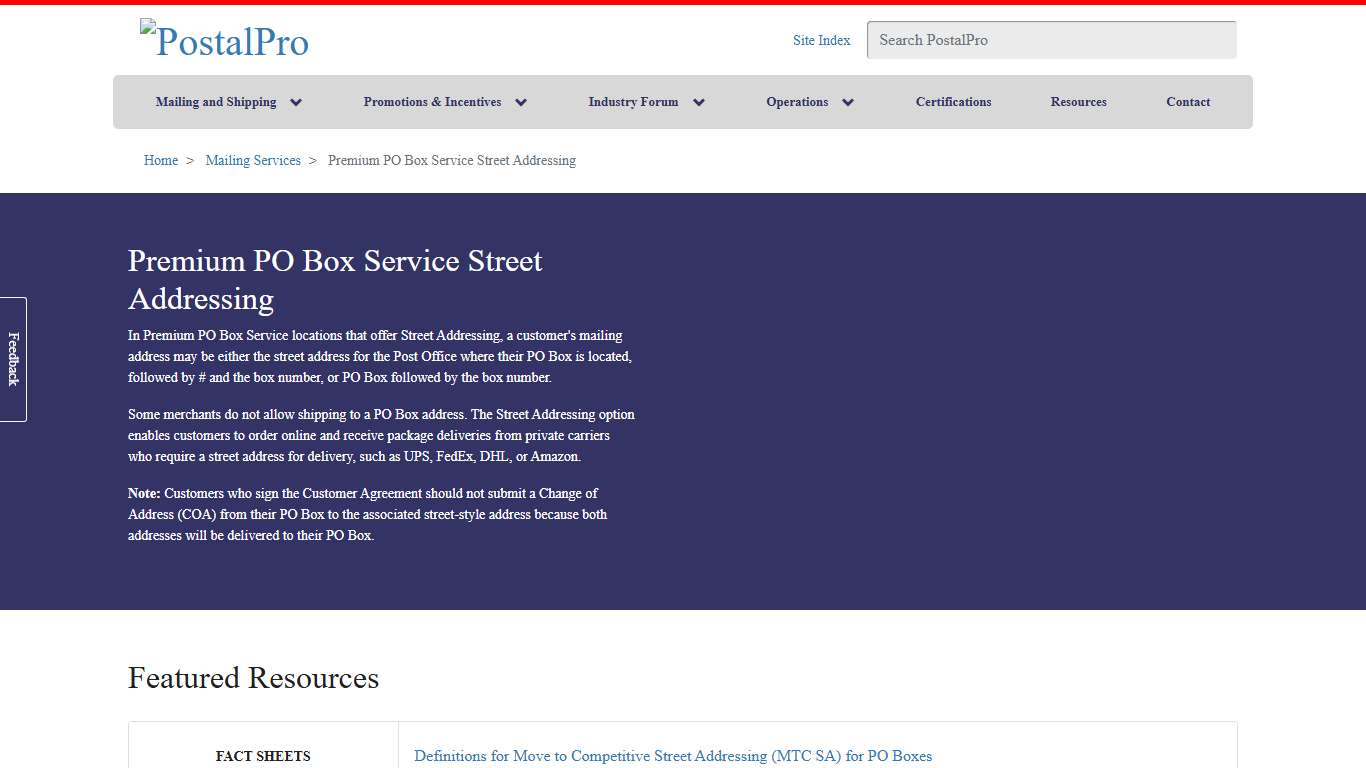Open the Site Index page
Screen dimensions: 1366x768
pyautogui.click(x=821, y=40)
